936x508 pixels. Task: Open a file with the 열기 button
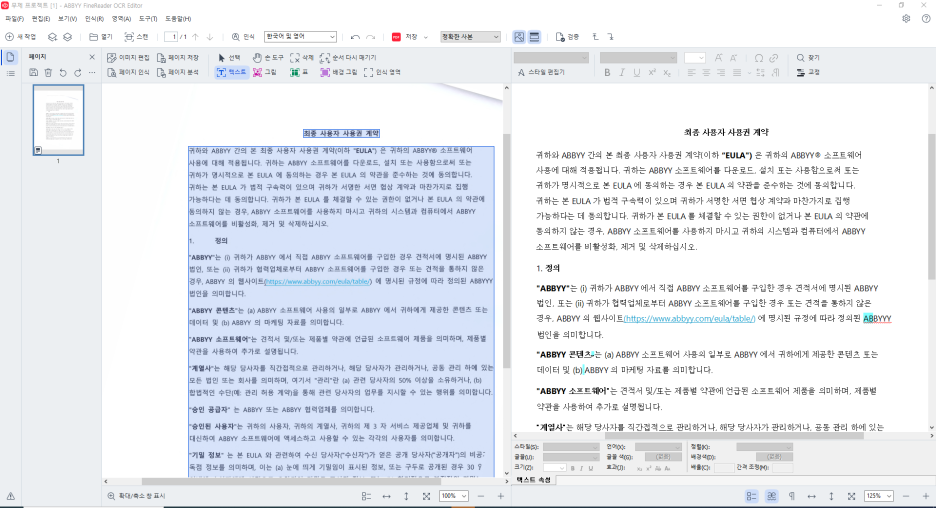click(x=101, y=37)
